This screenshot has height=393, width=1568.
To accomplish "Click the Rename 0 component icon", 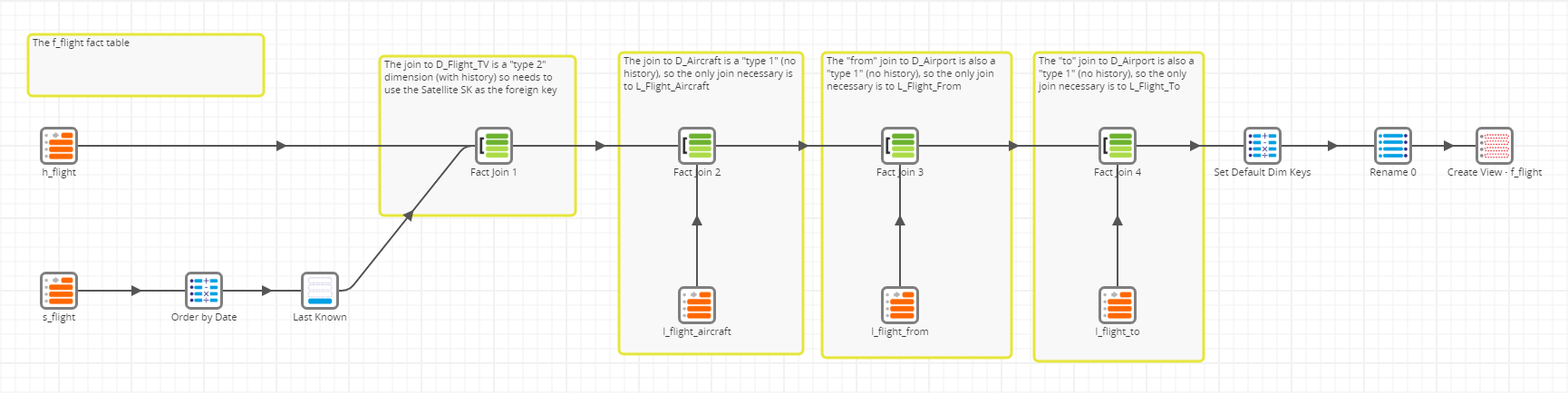I will (1393, 146).
